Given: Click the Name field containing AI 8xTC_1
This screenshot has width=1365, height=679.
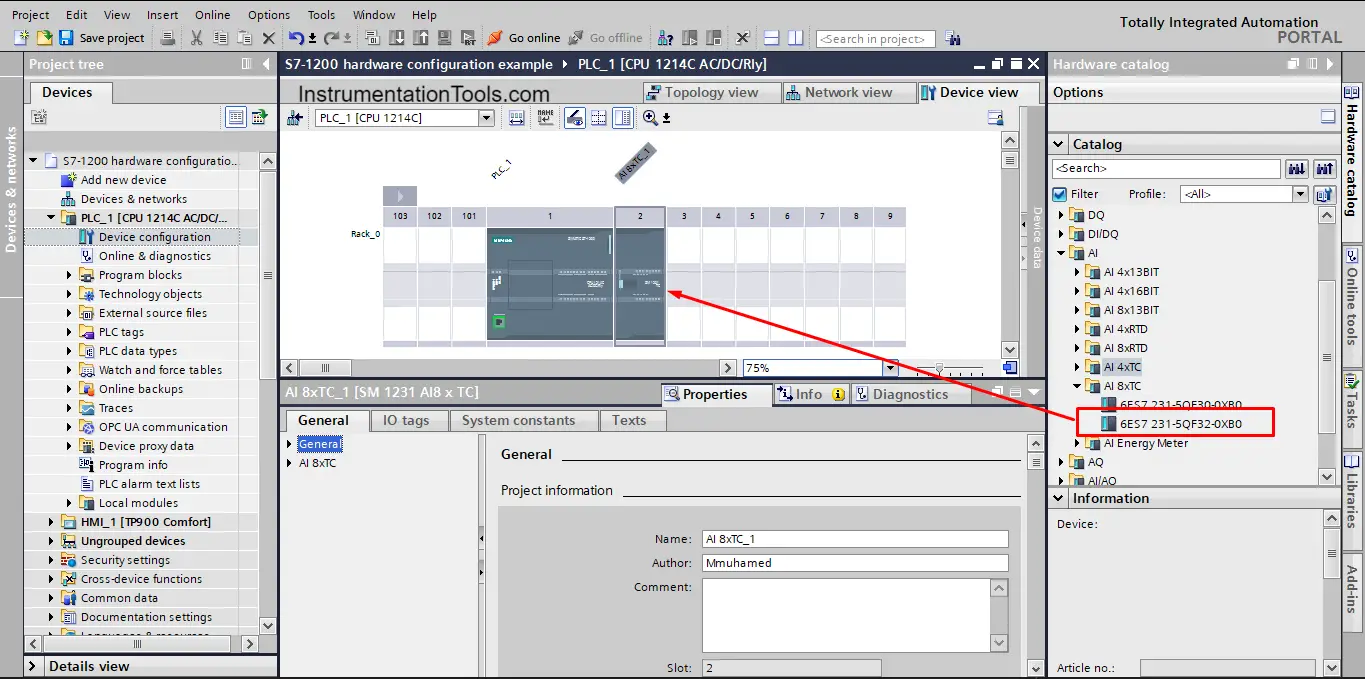Looking at the screenshot, I should [x=855, y=539].
